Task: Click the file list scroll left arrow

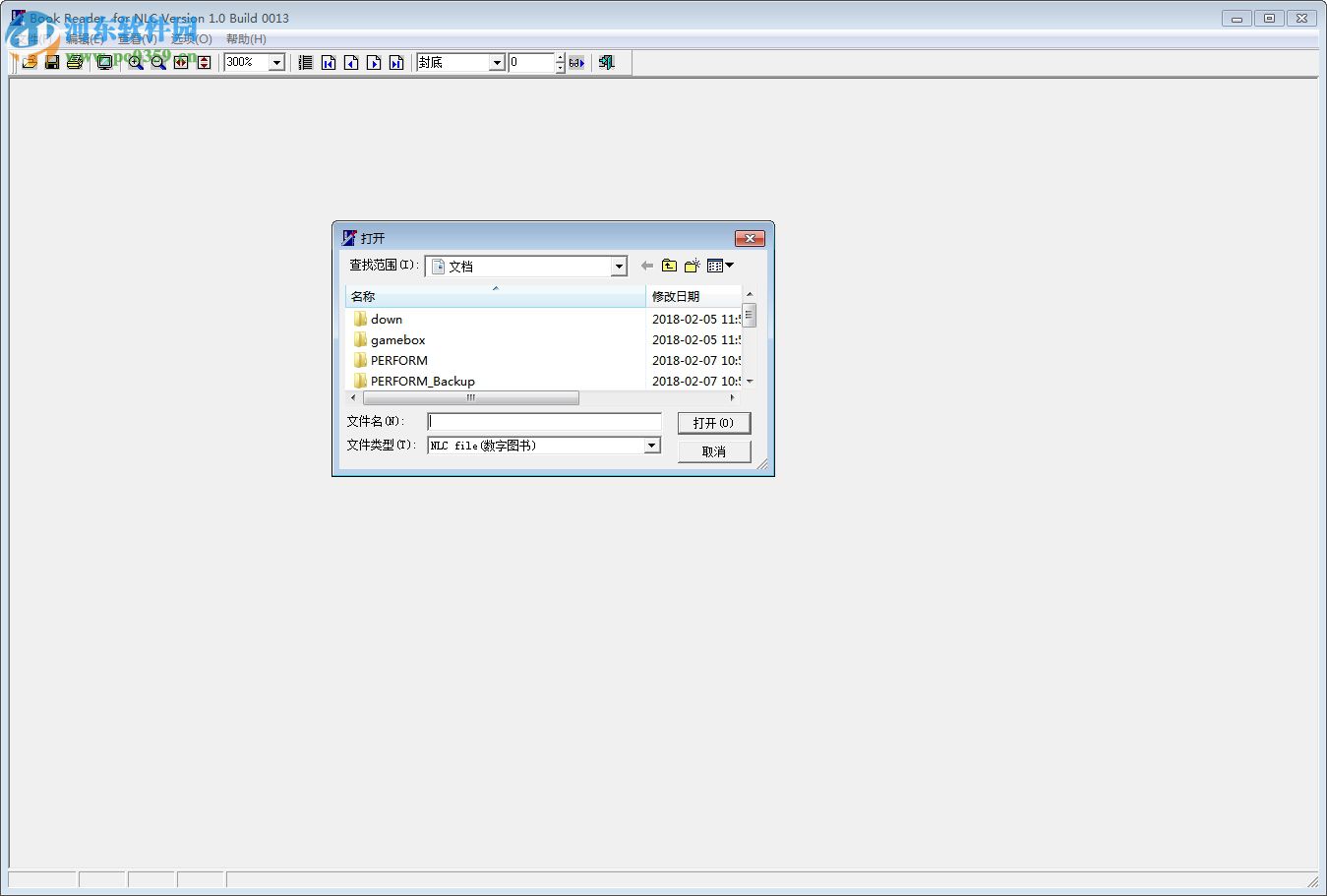Action: (354, 398)
